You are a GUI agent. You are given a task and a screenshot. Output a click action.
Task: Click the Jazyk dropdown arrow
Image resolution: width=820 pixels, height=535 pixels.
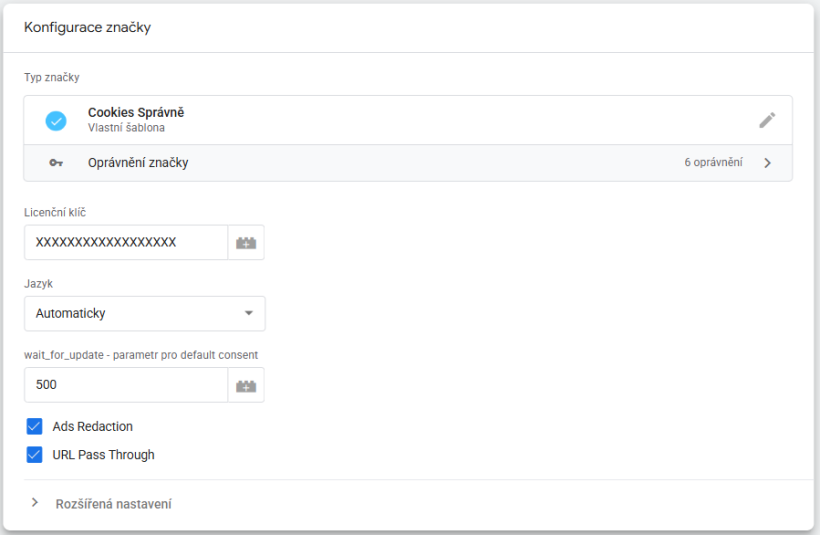248,313
